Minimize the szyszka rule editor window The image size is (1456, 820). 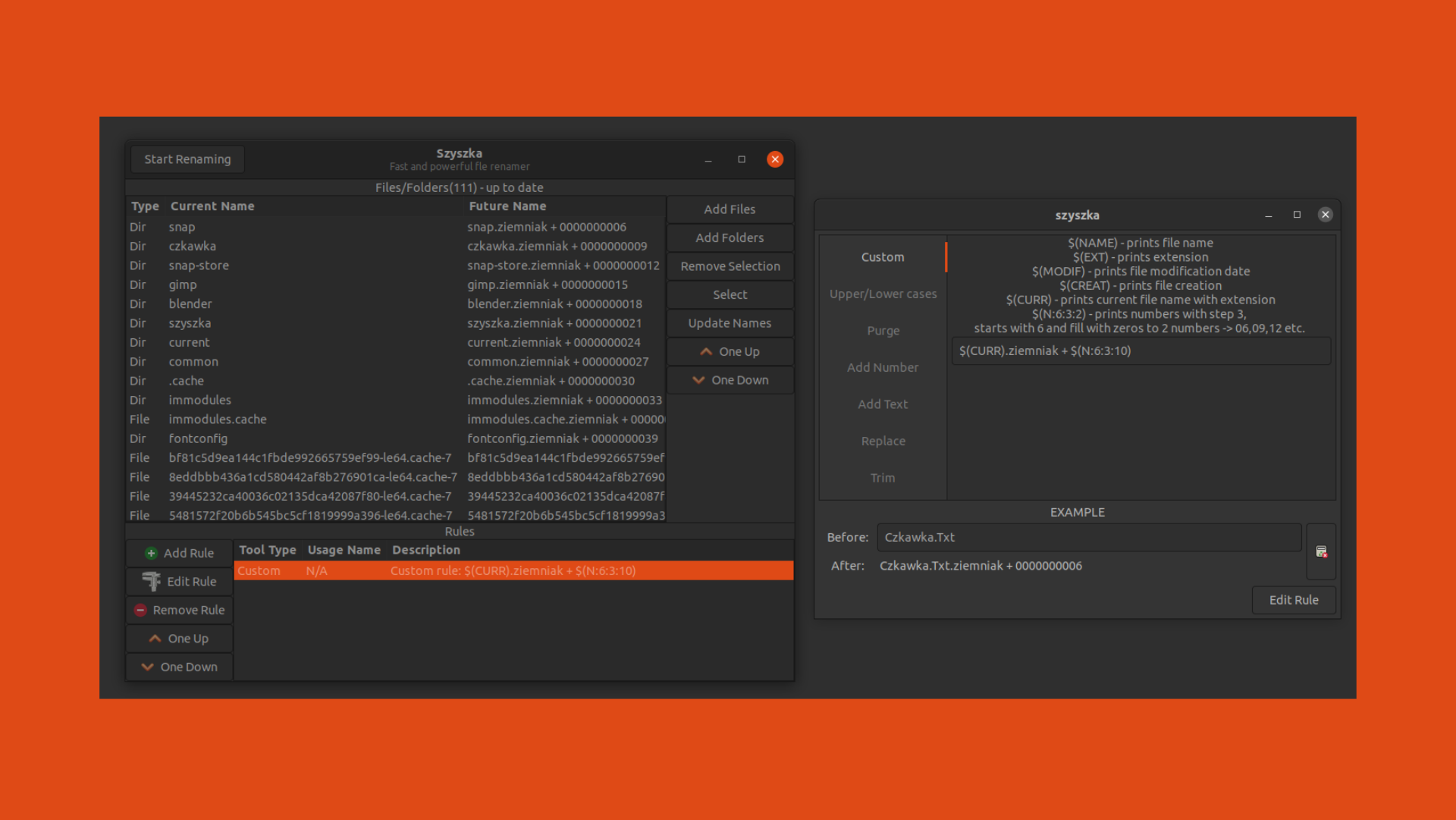pos(1269,215)
